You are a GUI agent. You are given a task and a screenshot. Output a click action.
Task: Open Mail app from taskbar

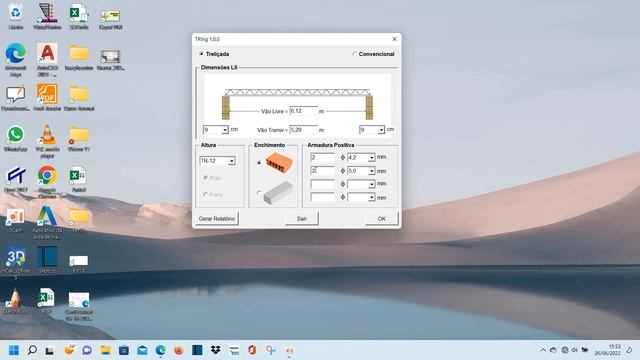pyautogui.click(x=142, y=350)
